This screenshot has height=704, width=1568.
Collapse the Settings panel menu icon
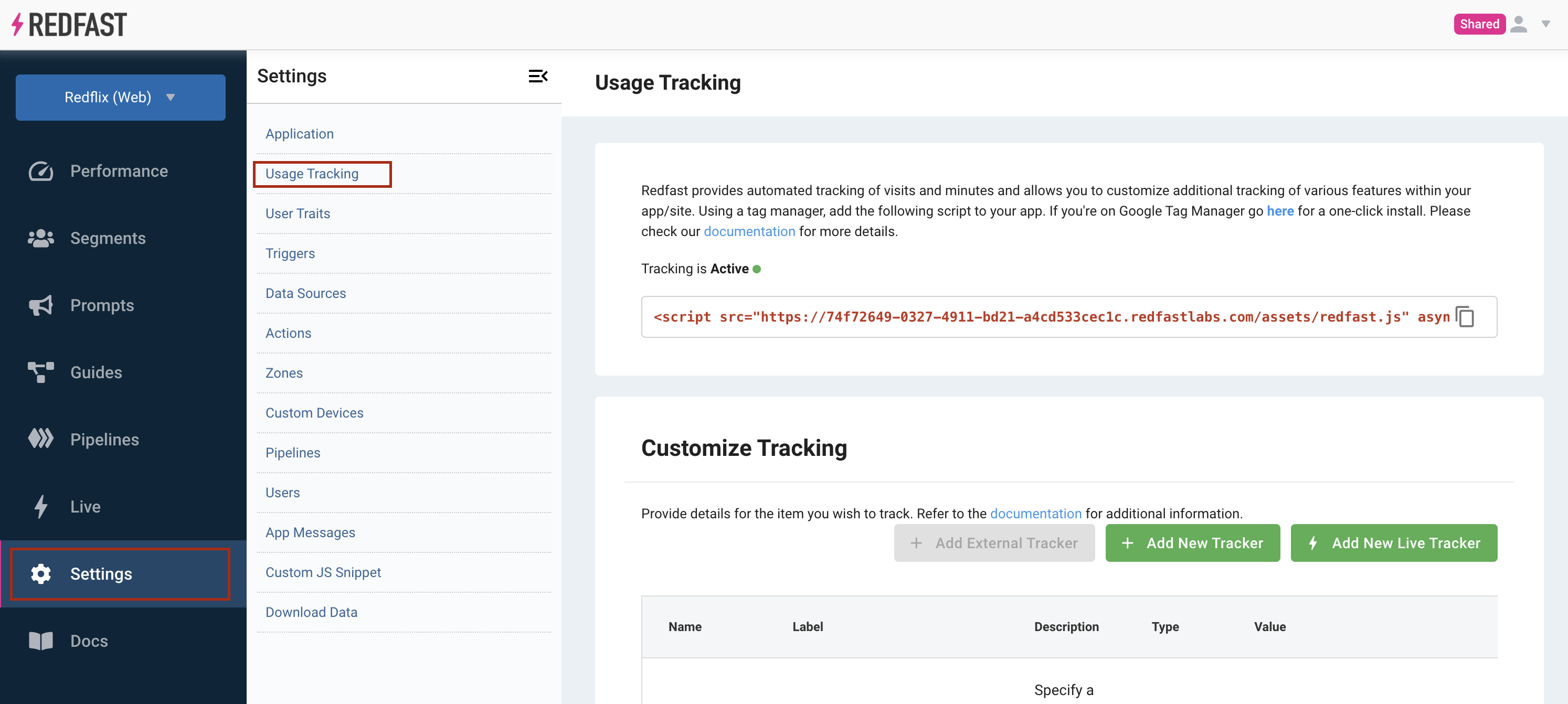coord(538,76)
